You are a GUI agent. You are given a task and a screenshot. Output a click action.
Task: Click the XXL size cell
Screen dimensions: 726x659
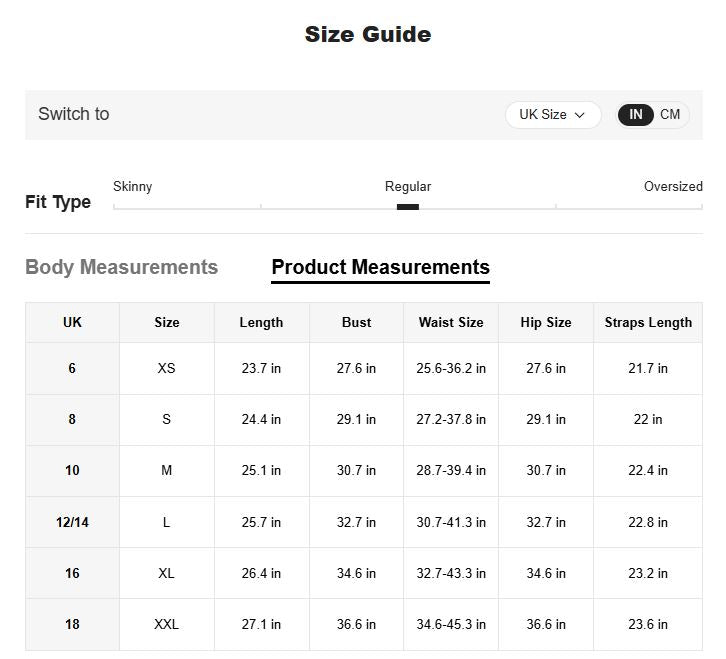click(166, 624)
